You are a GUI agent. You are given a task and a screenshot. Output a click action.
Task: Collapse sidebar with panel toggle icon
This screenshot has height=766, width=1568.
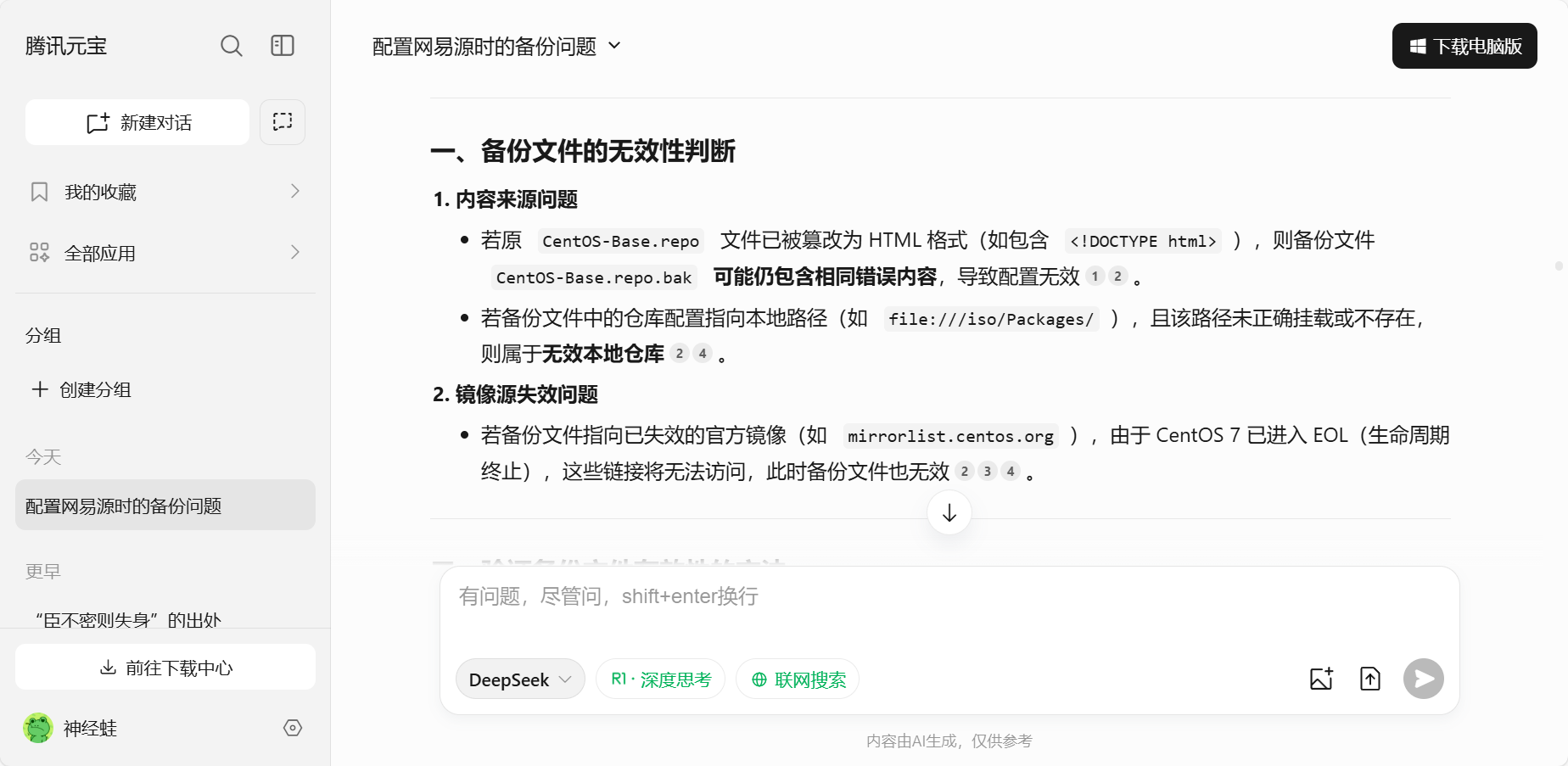coord(283,46)
